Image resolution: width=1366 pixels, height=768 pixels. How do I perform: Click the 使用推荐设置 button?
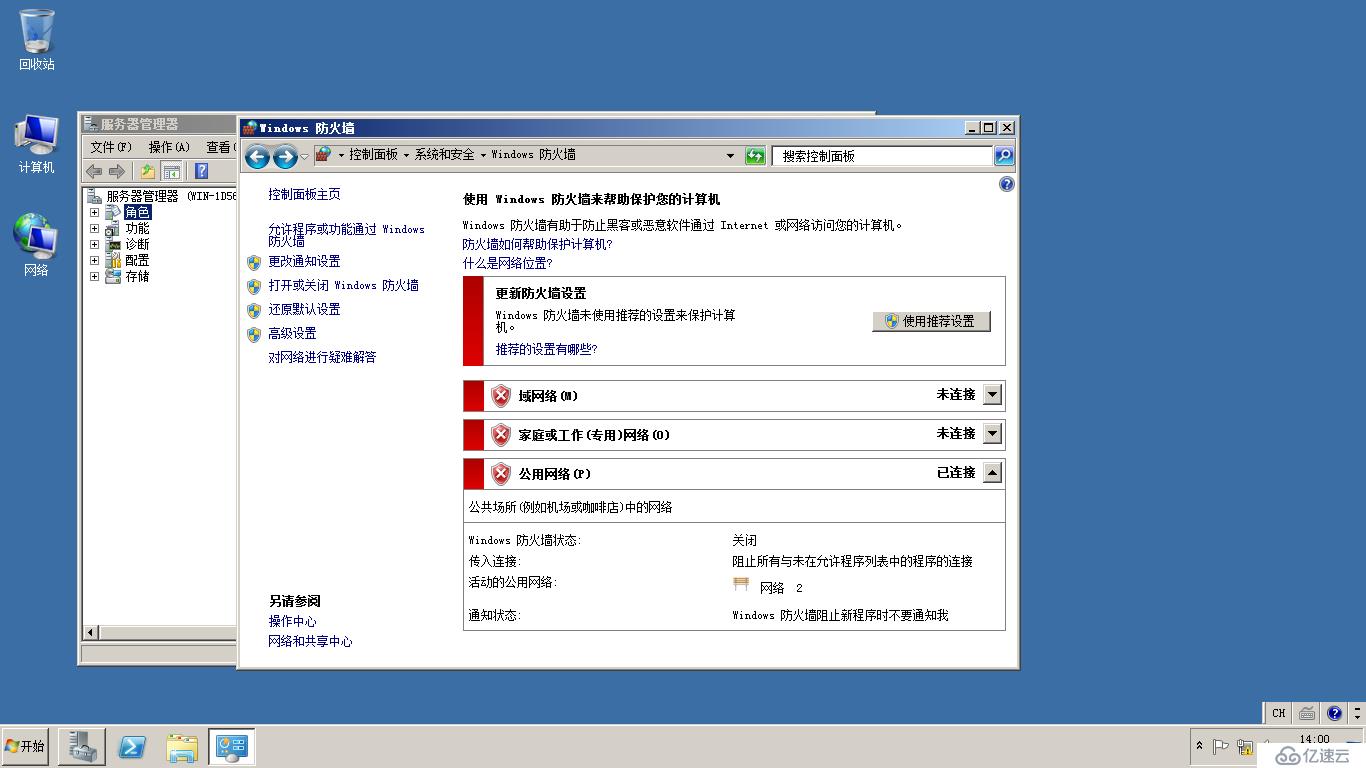(931, 321)
